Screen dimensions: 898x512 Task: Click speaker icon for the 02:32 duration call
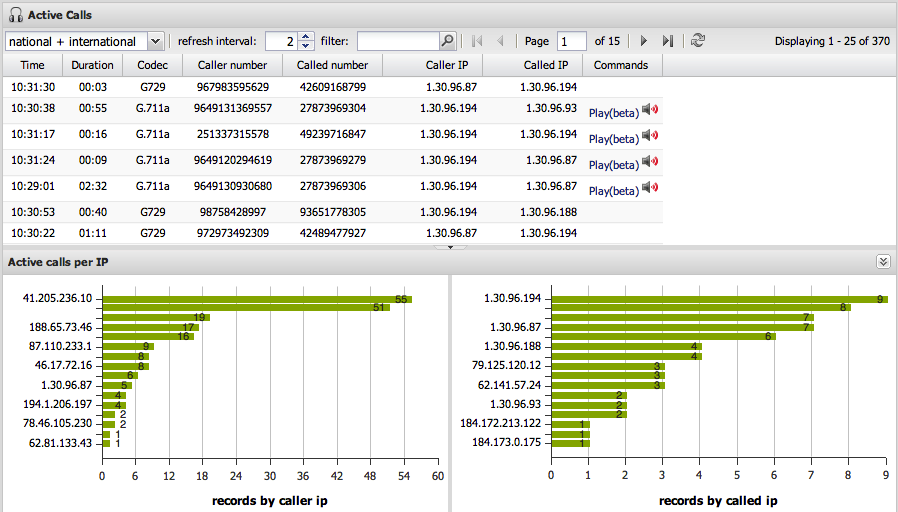(x=650, y=187)
